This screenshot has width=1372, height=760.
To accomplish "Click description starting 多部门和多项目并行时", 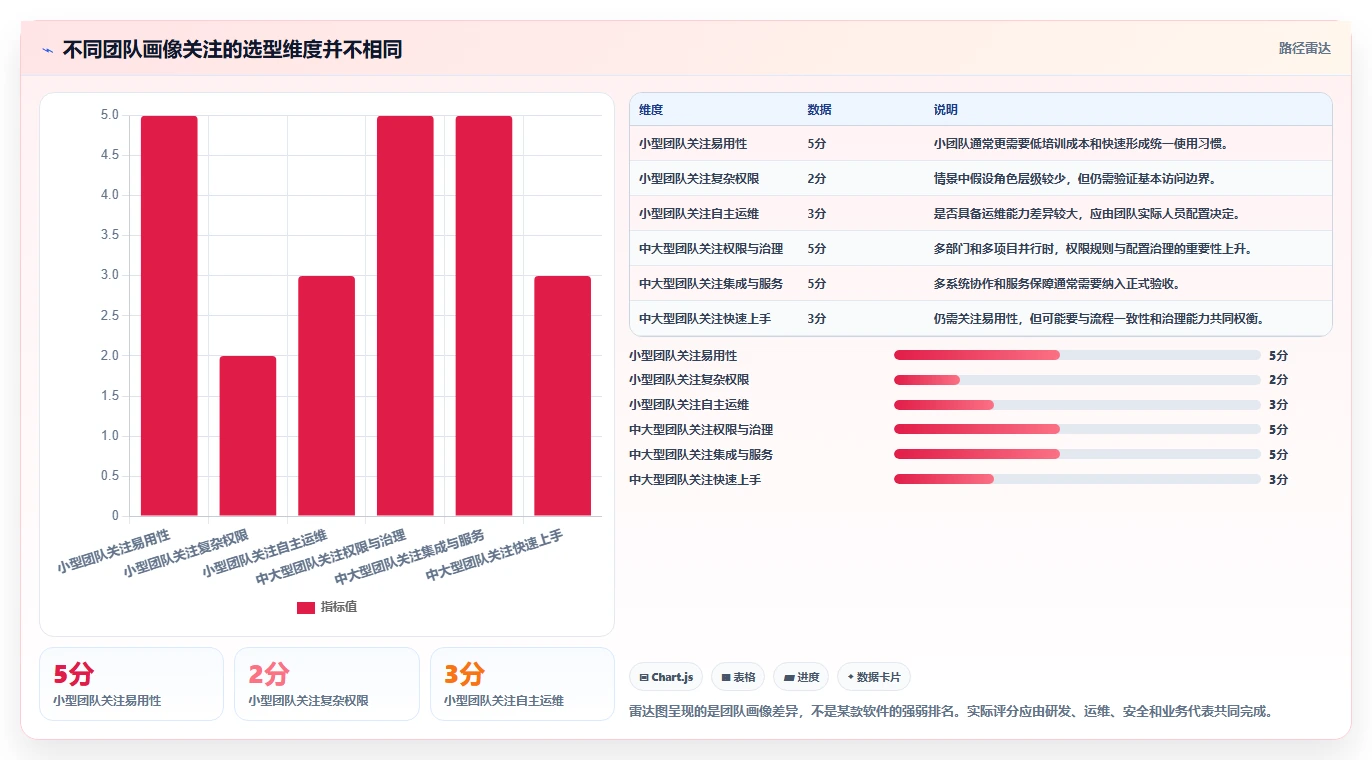I will [x=1093, y=248].
